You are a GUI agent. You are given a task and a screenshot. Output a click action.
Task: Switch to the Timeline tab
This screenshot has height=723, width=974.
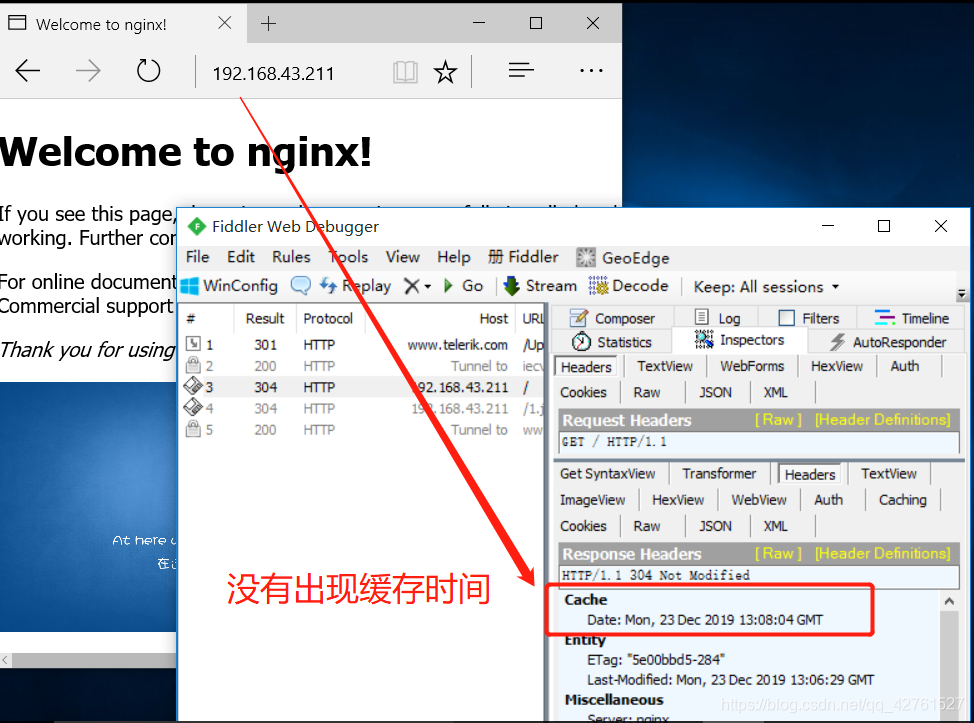912,318
